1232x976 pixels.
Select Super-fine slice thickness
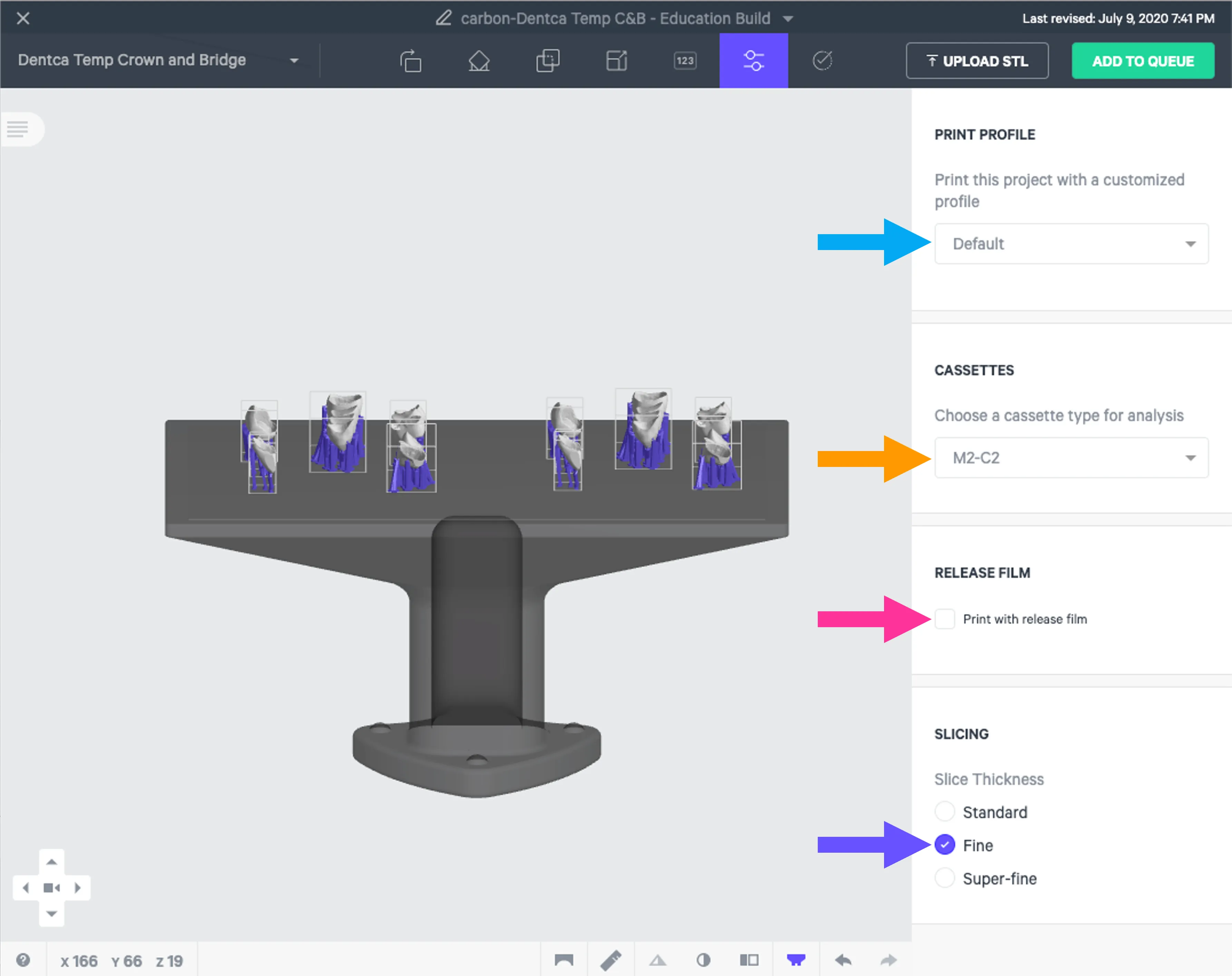pos(945,878)
